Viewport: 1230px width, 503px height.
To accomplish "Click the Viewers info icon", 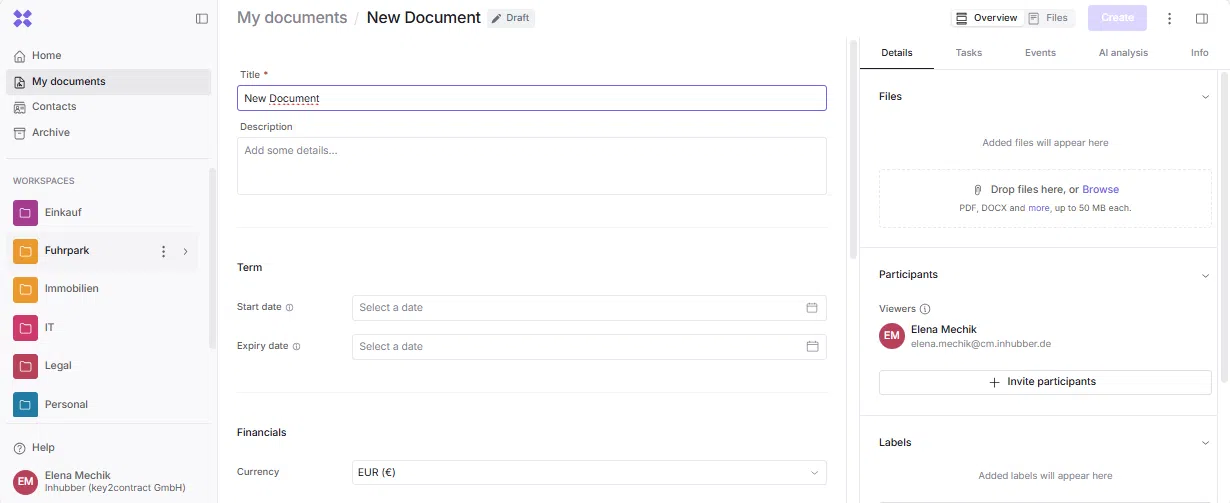I will pyautogui.click(x=925, y=309).
